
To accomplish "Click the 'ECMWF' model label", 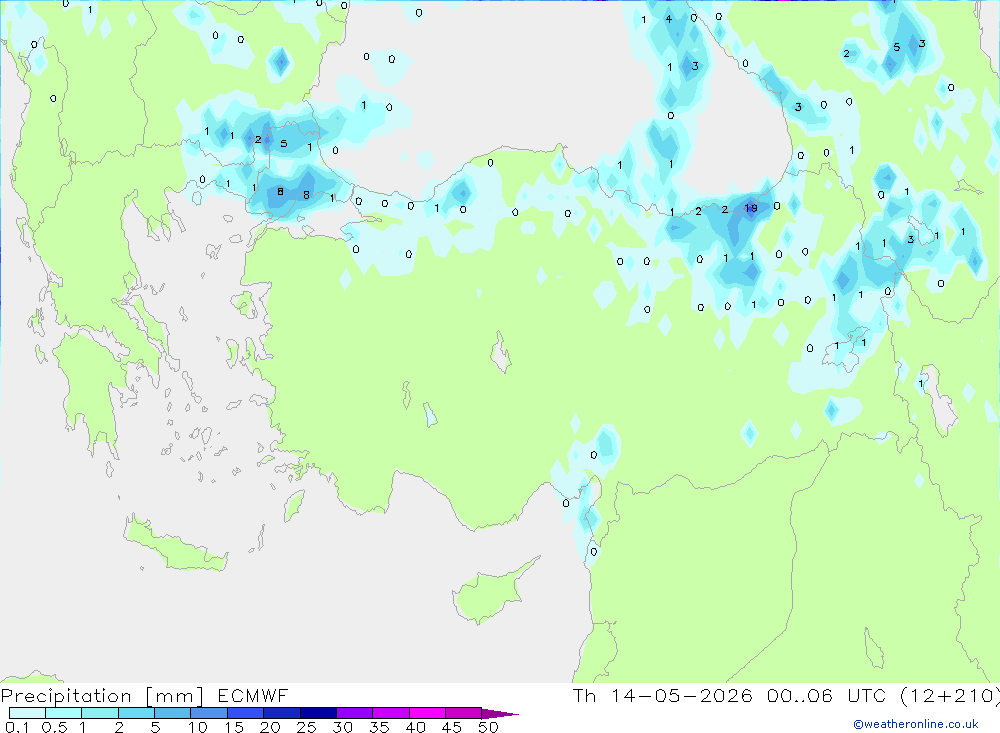I will point(253,695).
